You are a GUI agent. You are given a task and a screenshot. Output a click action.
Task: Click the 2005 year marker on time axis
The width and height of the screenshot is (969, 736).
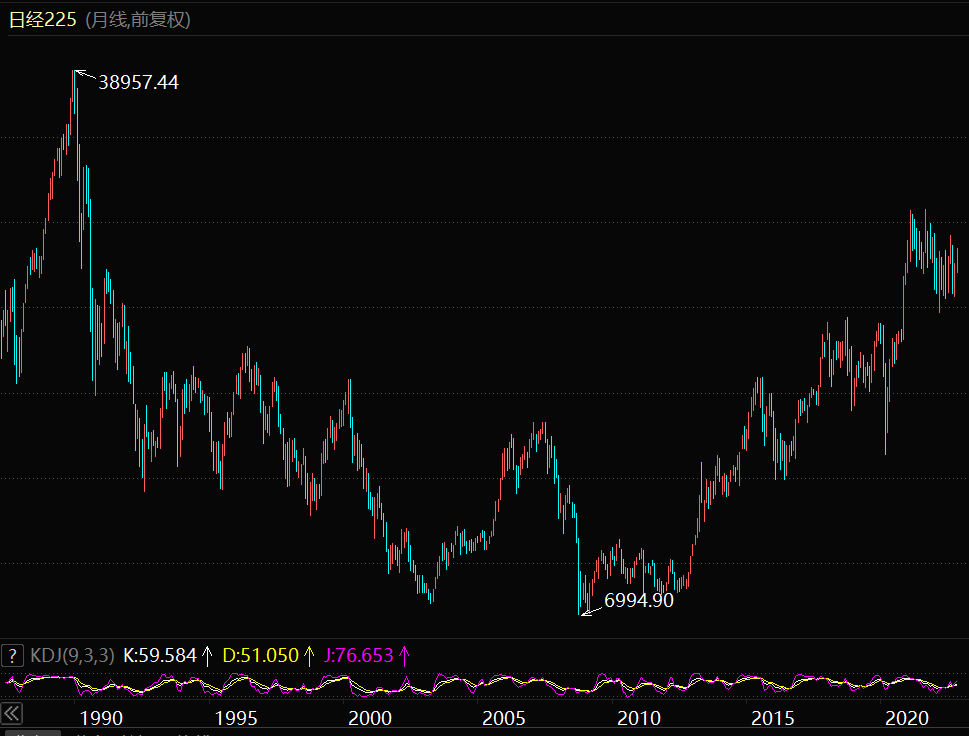click(x=504, y=718)
